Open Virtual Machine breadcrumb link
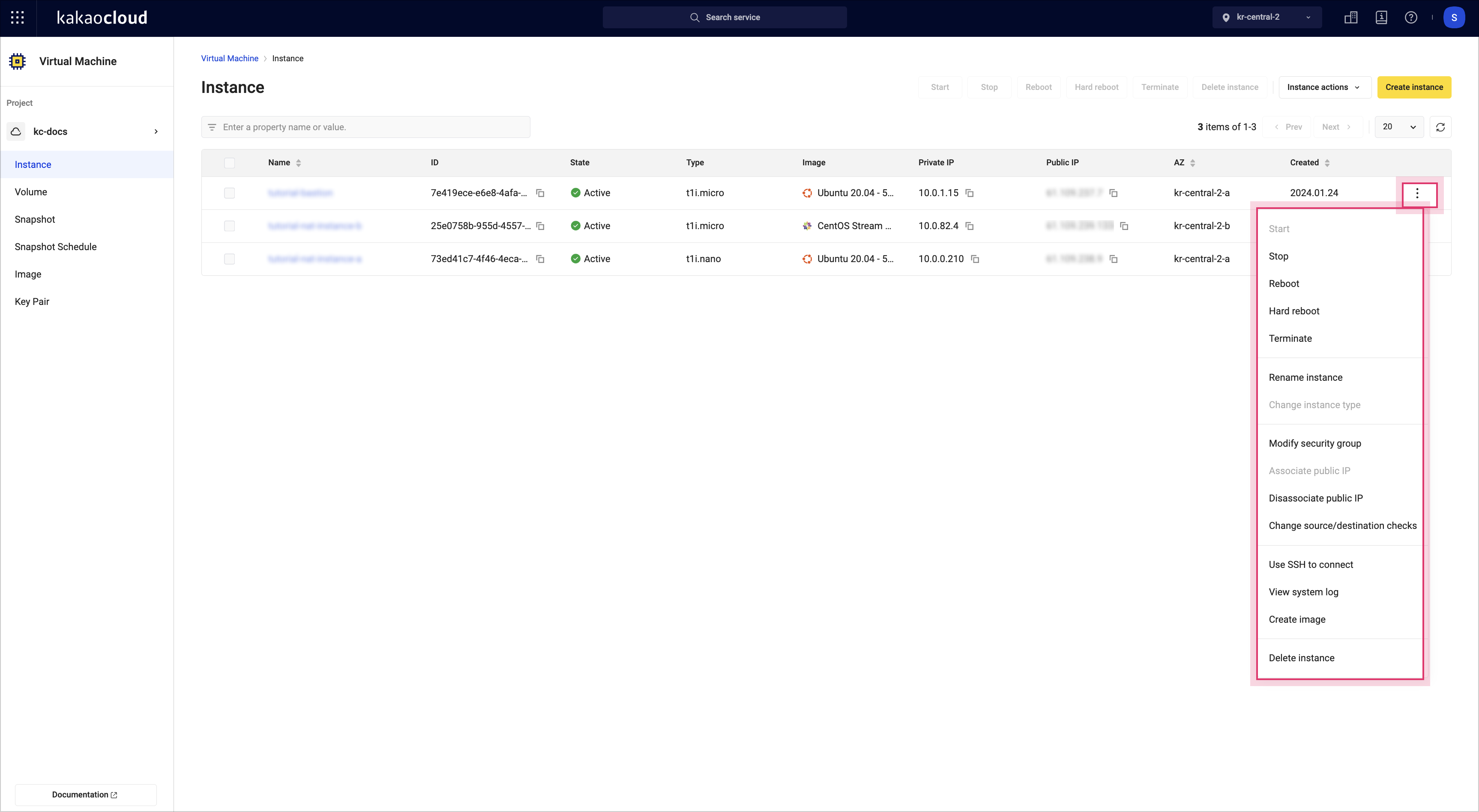Viewport: 1479px width, 812px height. point(230,59)
